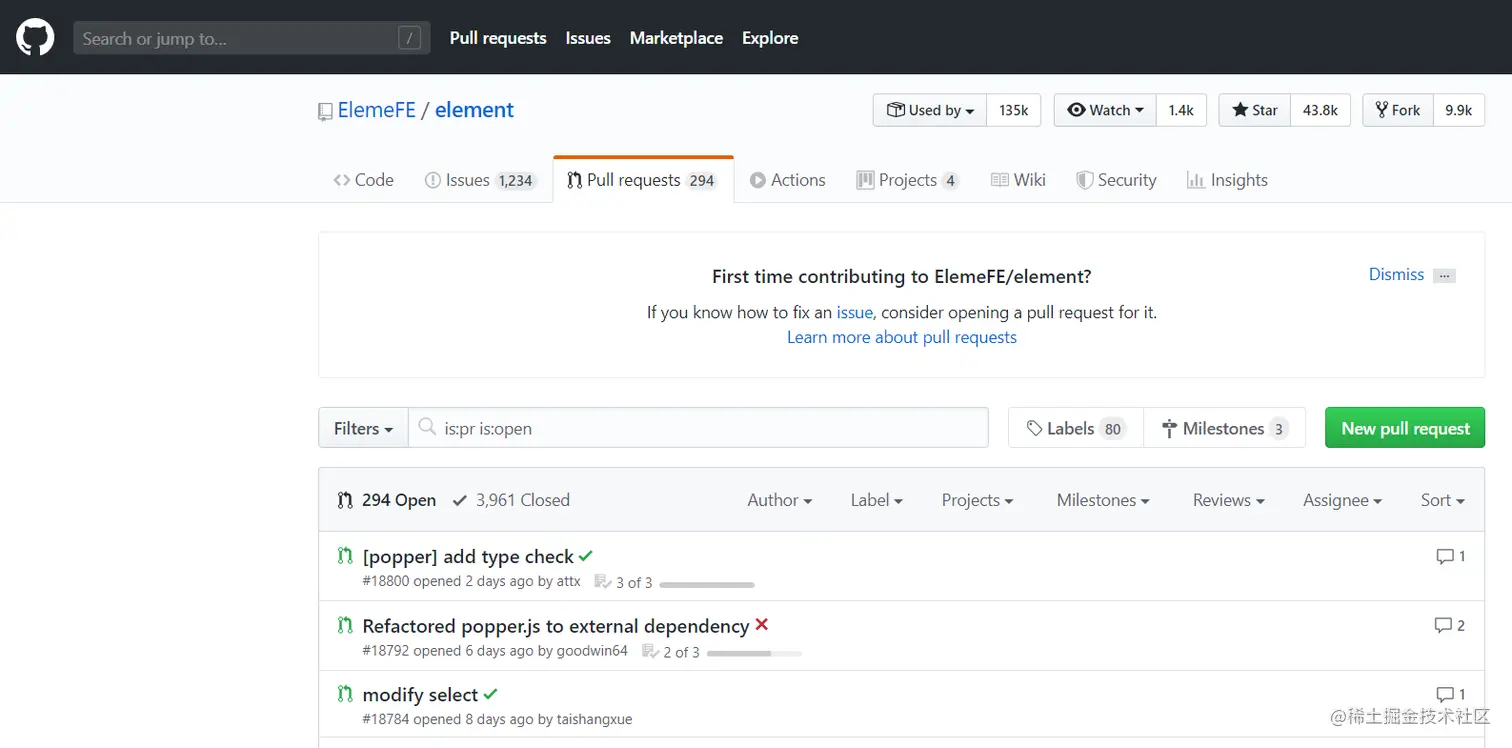Image resolution: width=1512 pixels, height=748 pixels.
Task: Open Learn more about pull requests
Action: [x=902, y=337]
